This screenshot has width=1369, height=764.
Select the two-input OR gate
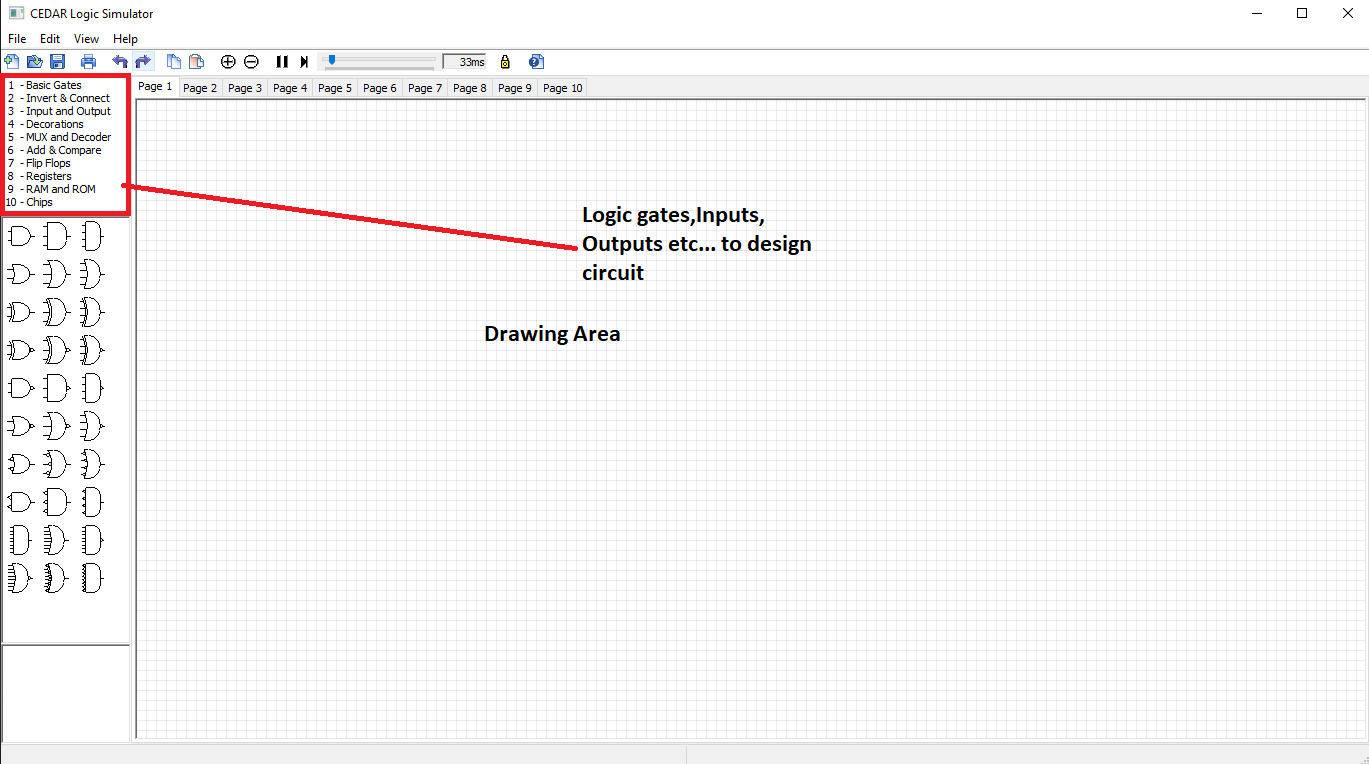pyautogui.click(x=20, y=273)
